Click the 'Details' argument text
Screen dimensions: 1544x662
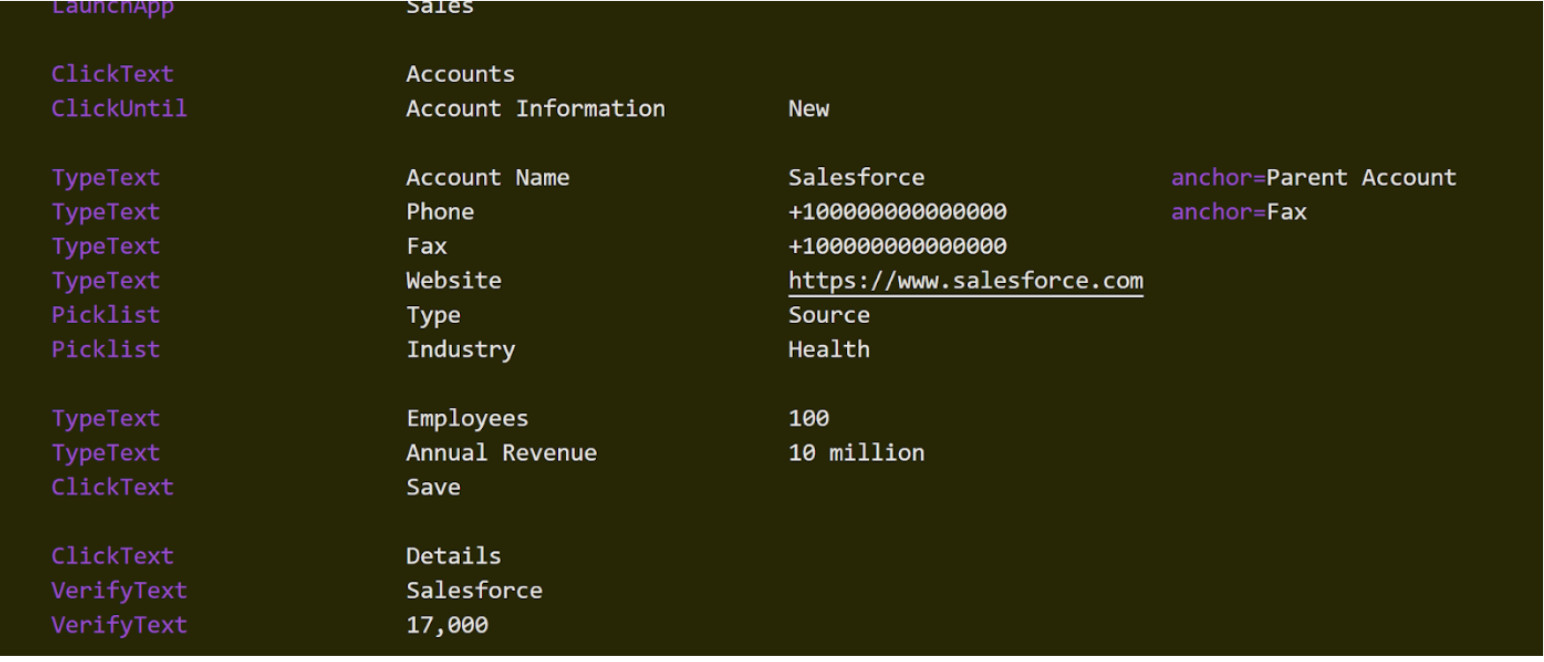click(x=453, y=556)
